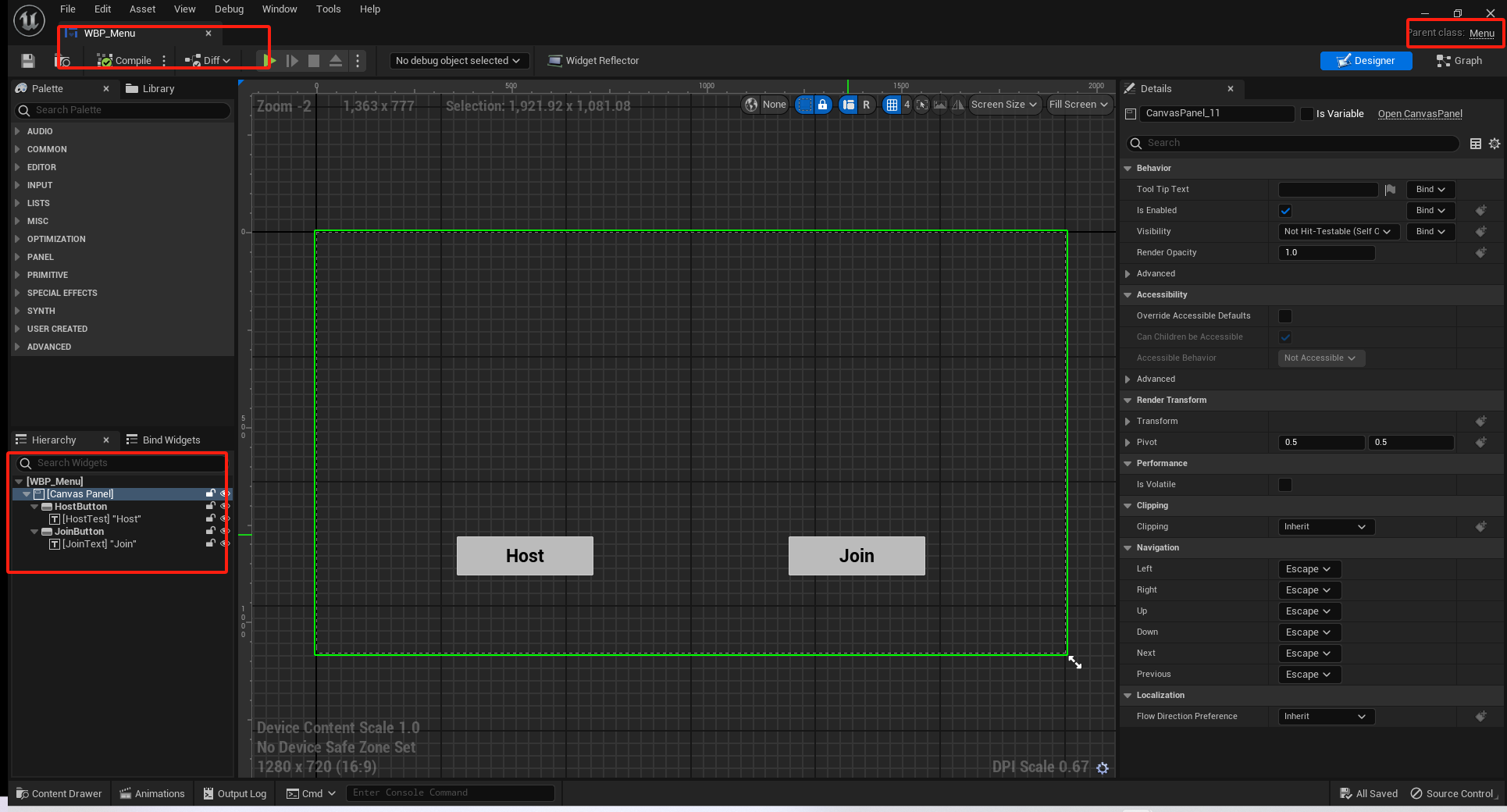The height and width of the screenshot is (812, 1507).
Task: Click the Details panel settings gear
Action: click(x=1495, y=144)
